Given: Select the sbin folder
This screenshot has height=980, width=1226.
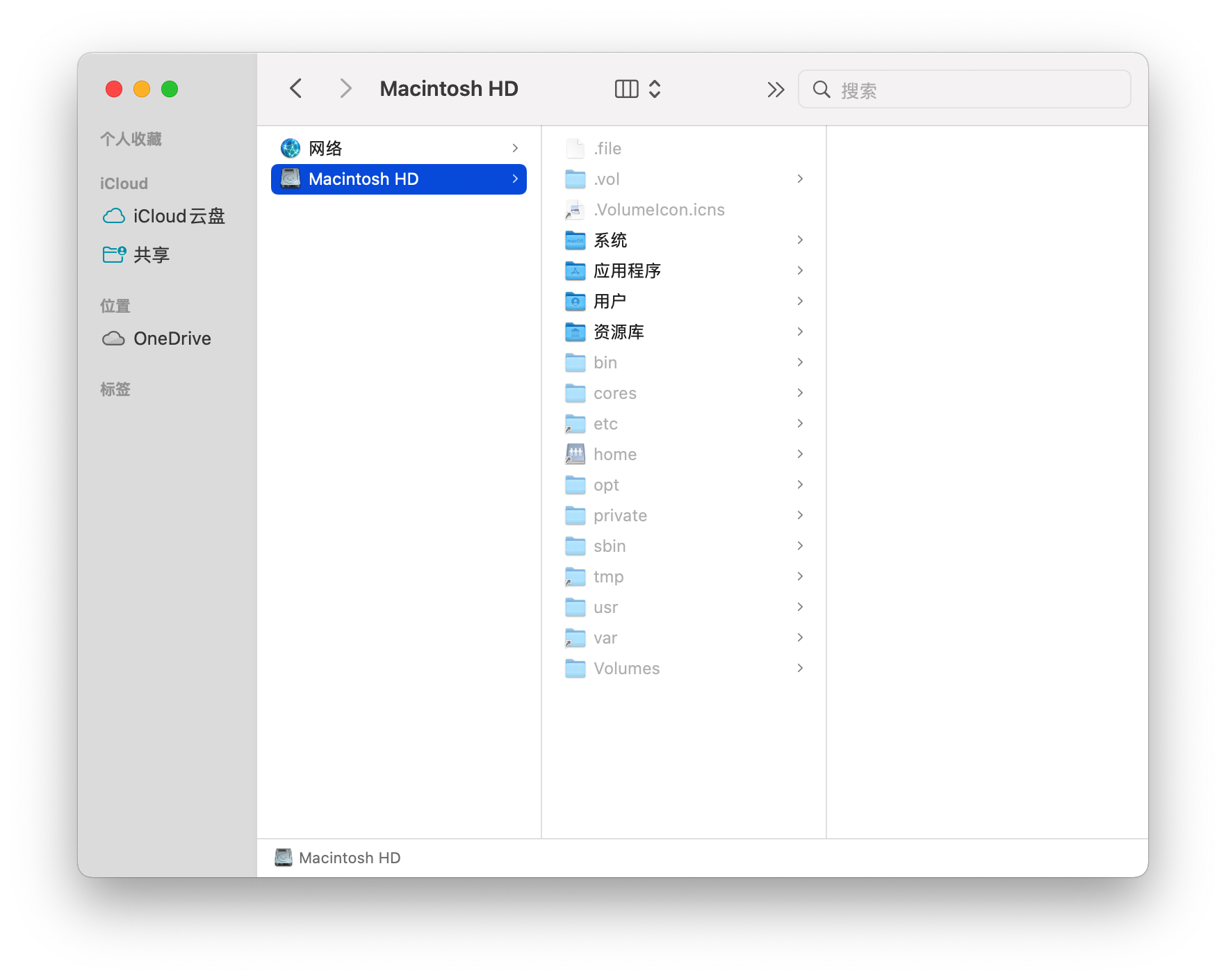Looking at the screenshot, I should [684, 546].
